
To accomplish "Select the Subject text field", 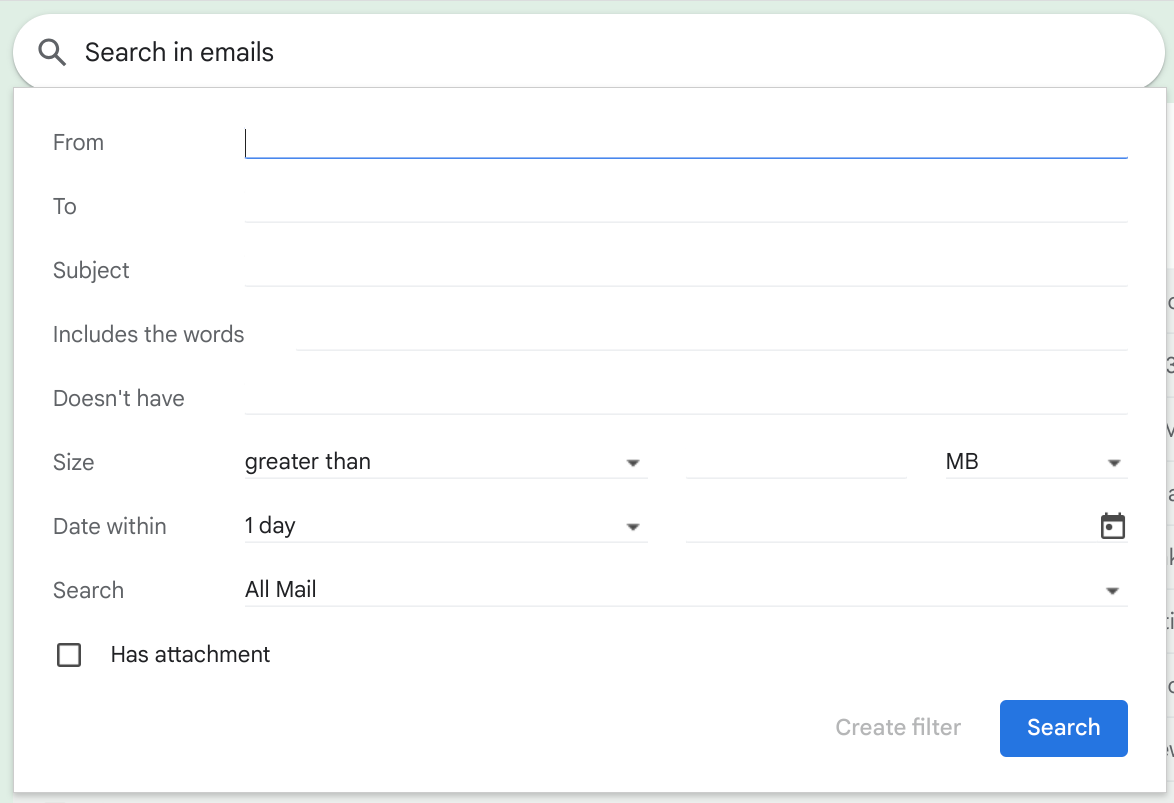I will (685, 271).
